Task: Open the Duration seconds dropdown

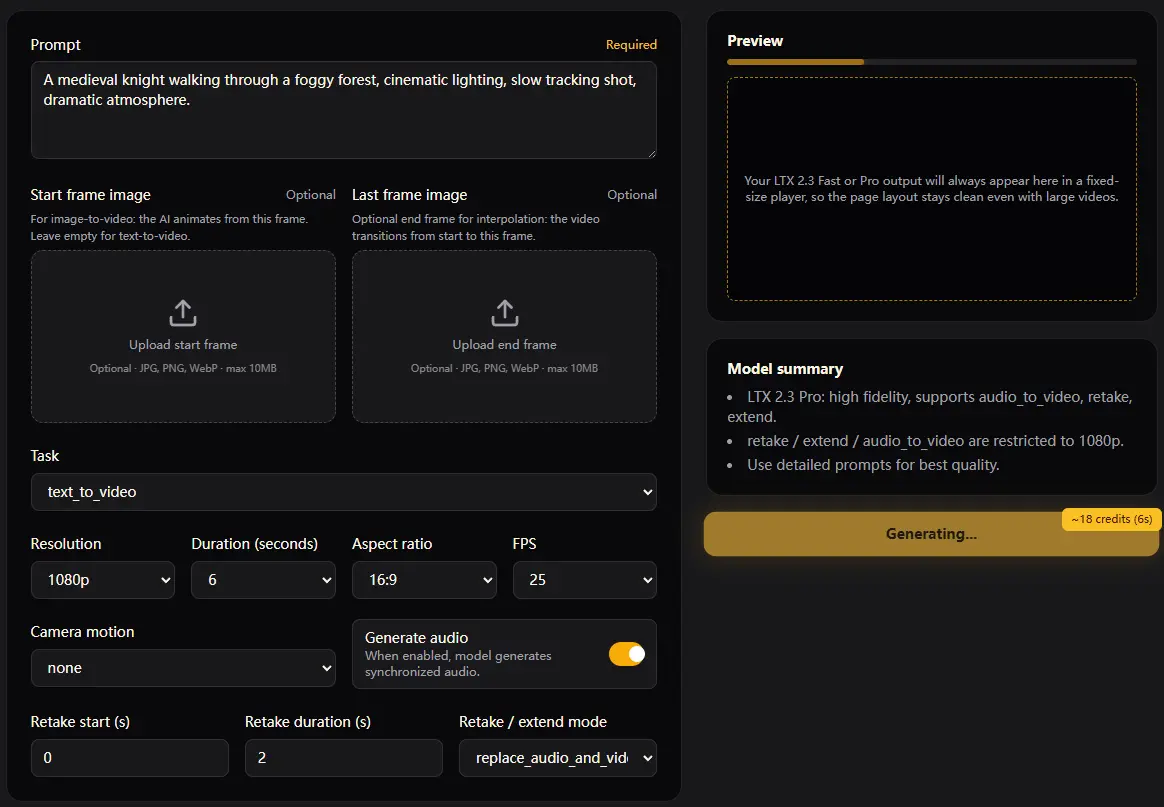Action: click(x=263, y=580)
